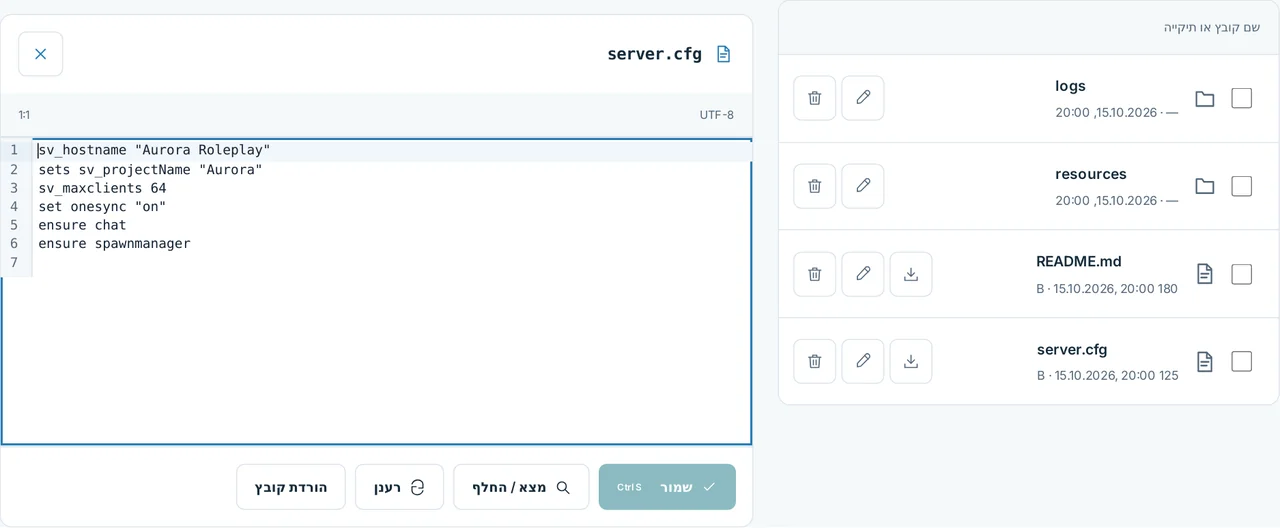Click the 1:1 cursor position indicator
This screenshot has width=1280, height=528.
[x=24, y=115]
